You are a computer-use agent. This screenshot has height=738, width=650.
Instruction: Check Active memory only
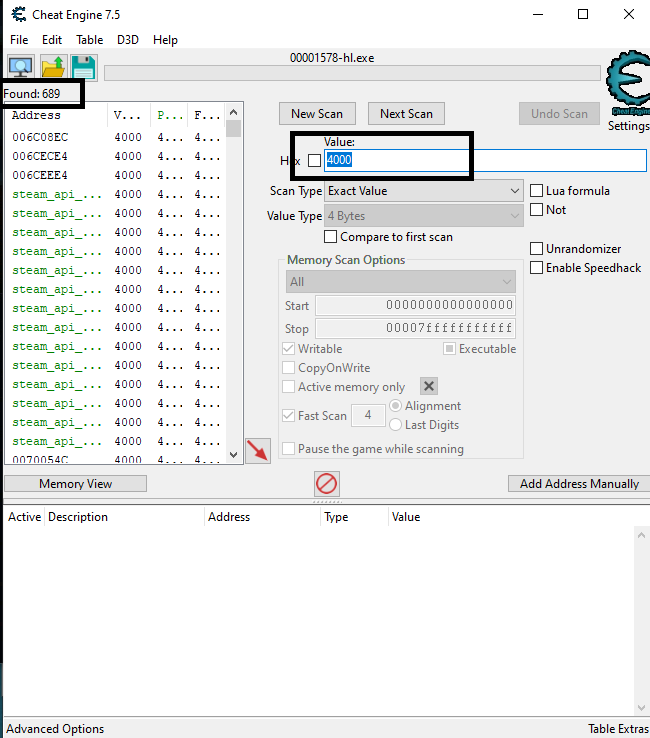(289, 386)
